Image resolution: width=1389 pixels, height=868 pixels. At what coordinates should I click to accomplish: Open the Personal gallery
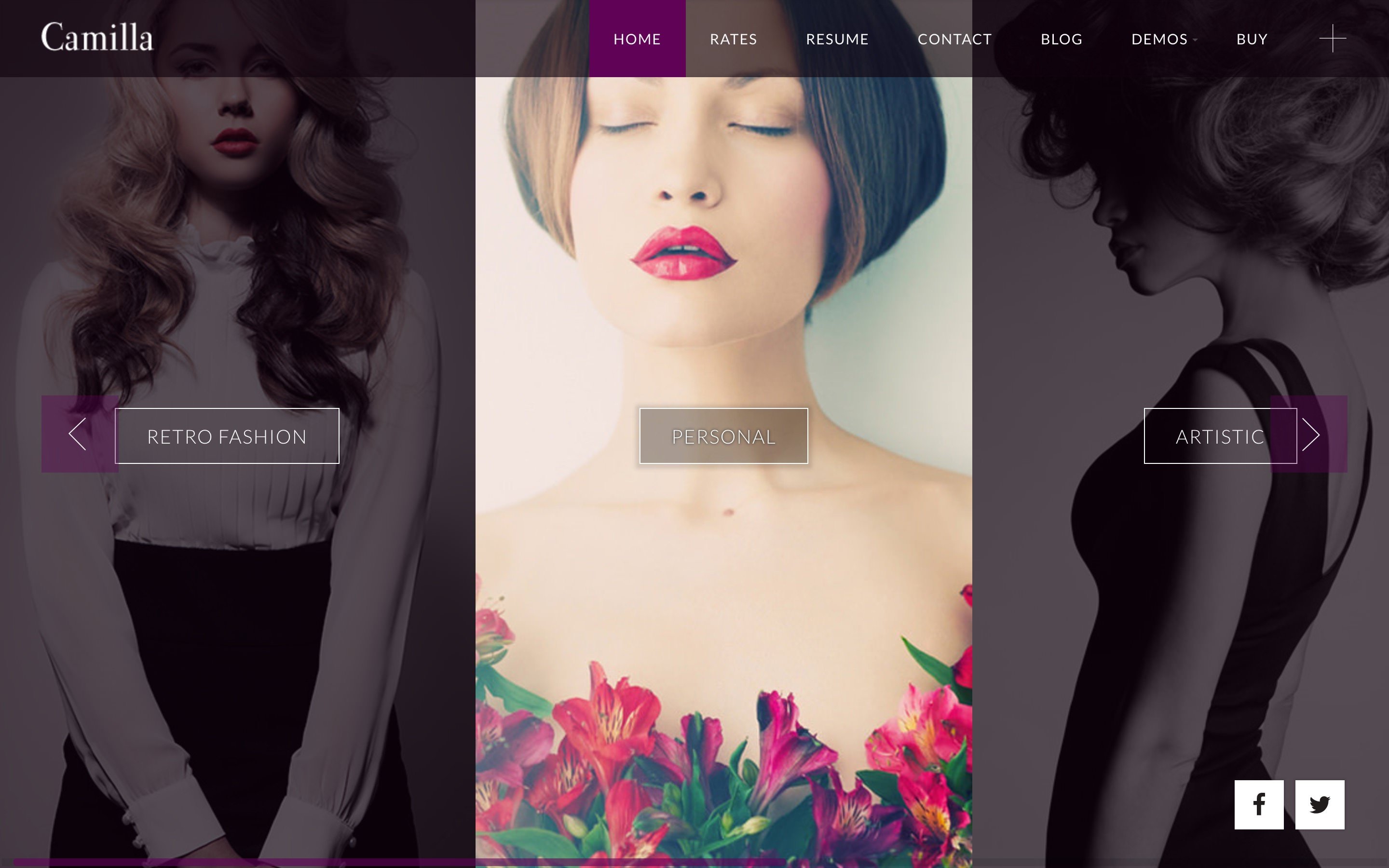pos(724,436)
